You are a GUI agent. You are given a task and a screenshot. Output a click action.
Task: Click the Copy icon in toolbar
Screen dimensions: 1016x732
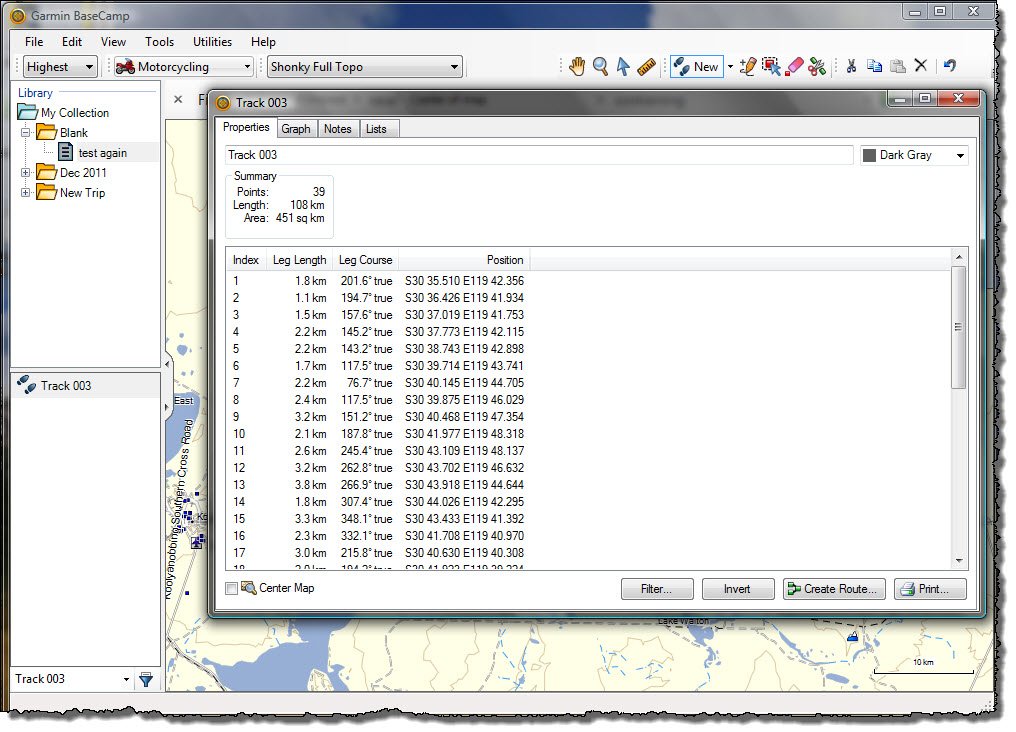pos(874,65)
